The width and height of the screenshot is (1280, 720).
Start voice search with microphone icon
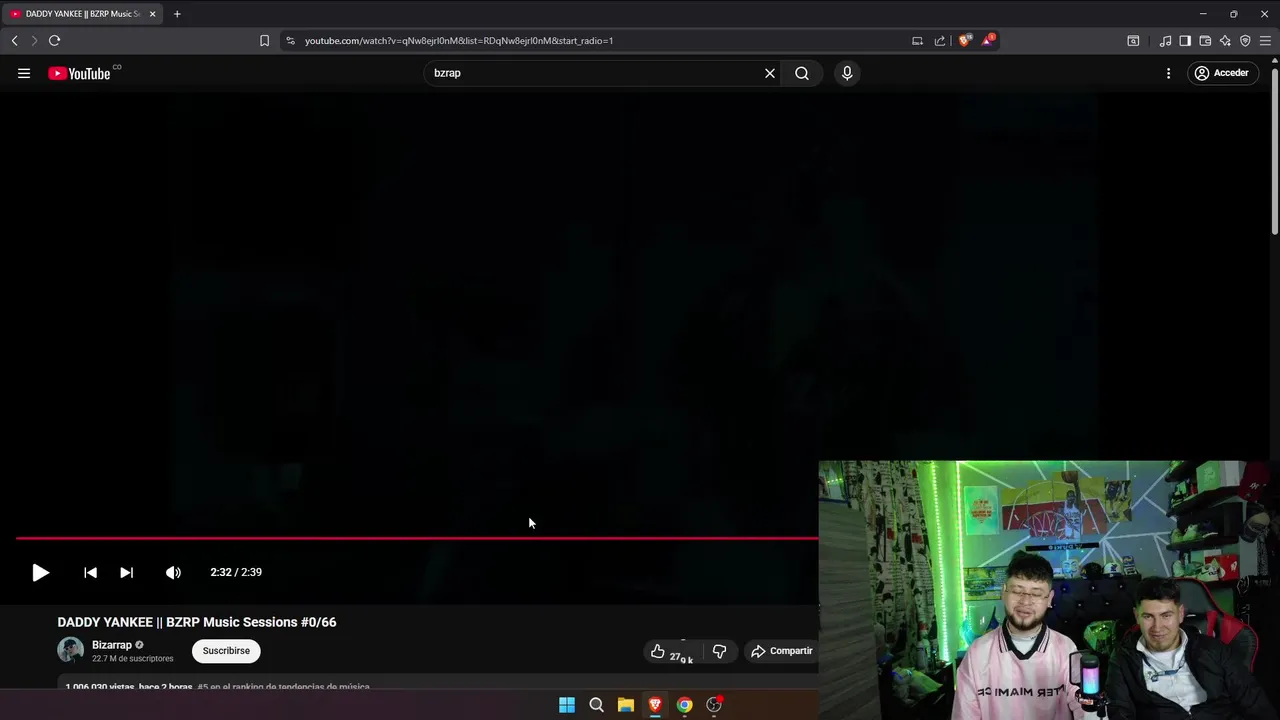click(847, 73)
